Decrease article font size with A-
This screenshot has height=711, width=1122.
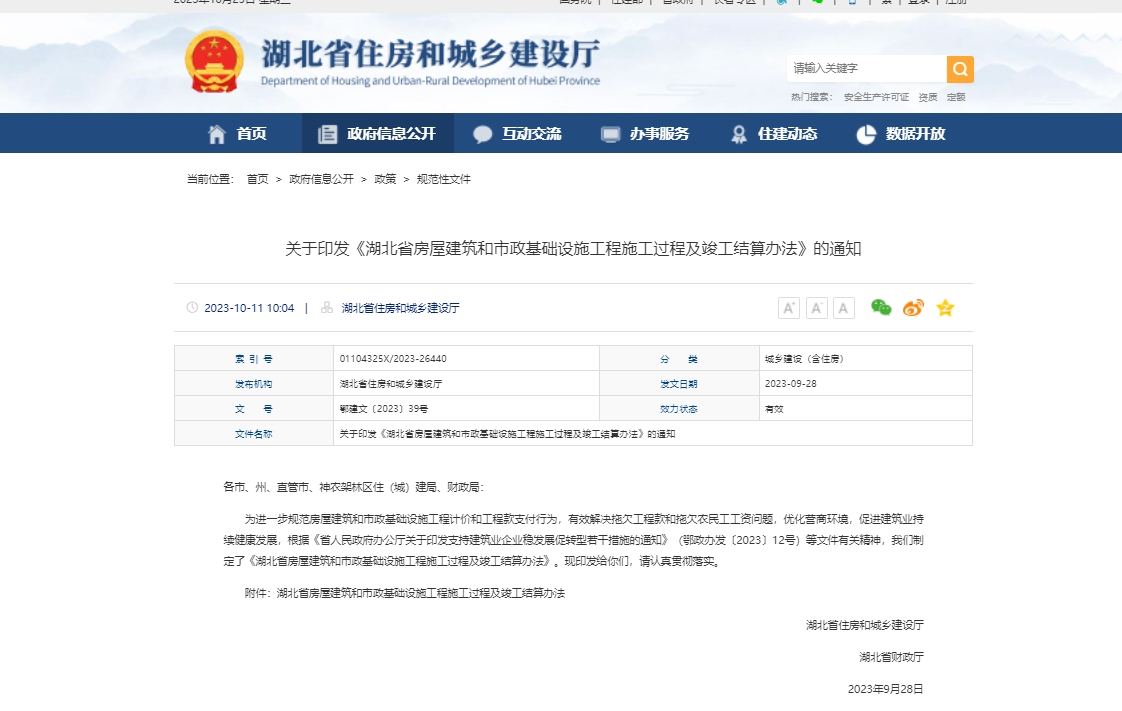(x=816, y=308)
